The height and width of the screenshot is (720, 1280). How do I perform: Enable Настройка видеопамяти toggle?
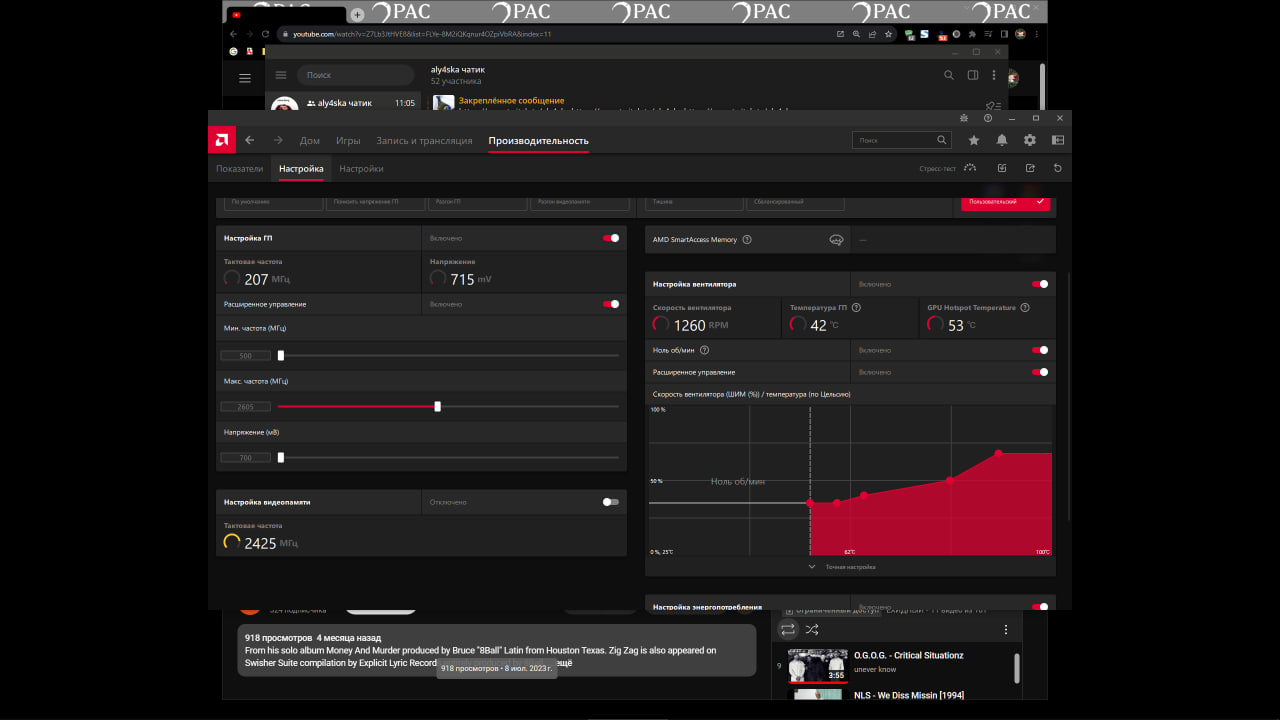click(611, 502)
